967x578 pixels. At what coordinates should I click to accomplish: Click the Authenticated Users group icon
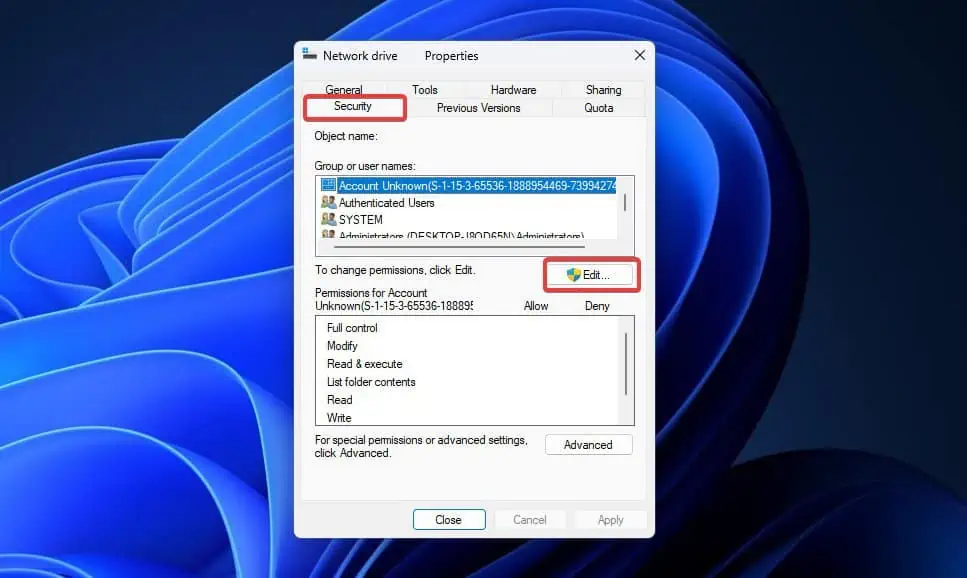pyautogui.click(x=328, y=202)
